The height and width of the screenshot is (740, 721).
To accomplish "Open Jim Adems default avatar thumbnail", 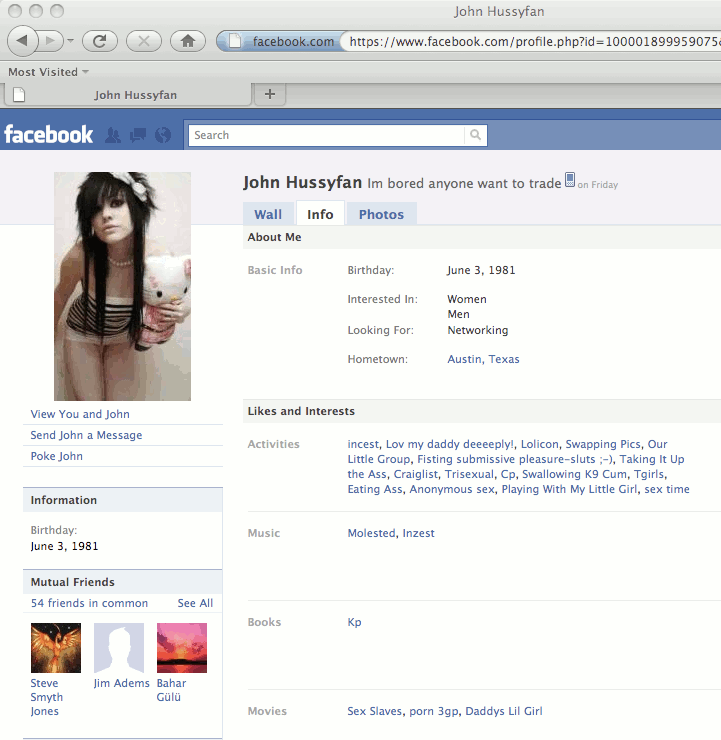I will [119, 648].
